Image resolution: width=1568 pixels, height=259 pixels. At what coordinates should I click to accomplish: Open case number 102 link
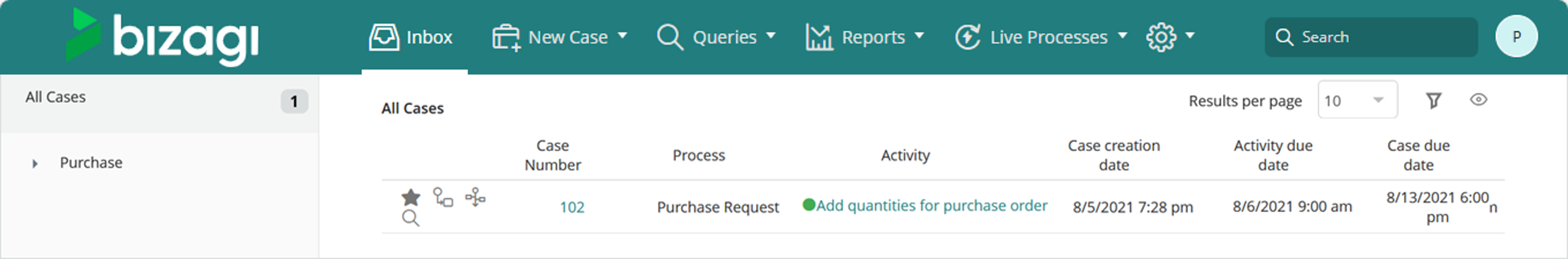tap(571, 207)
